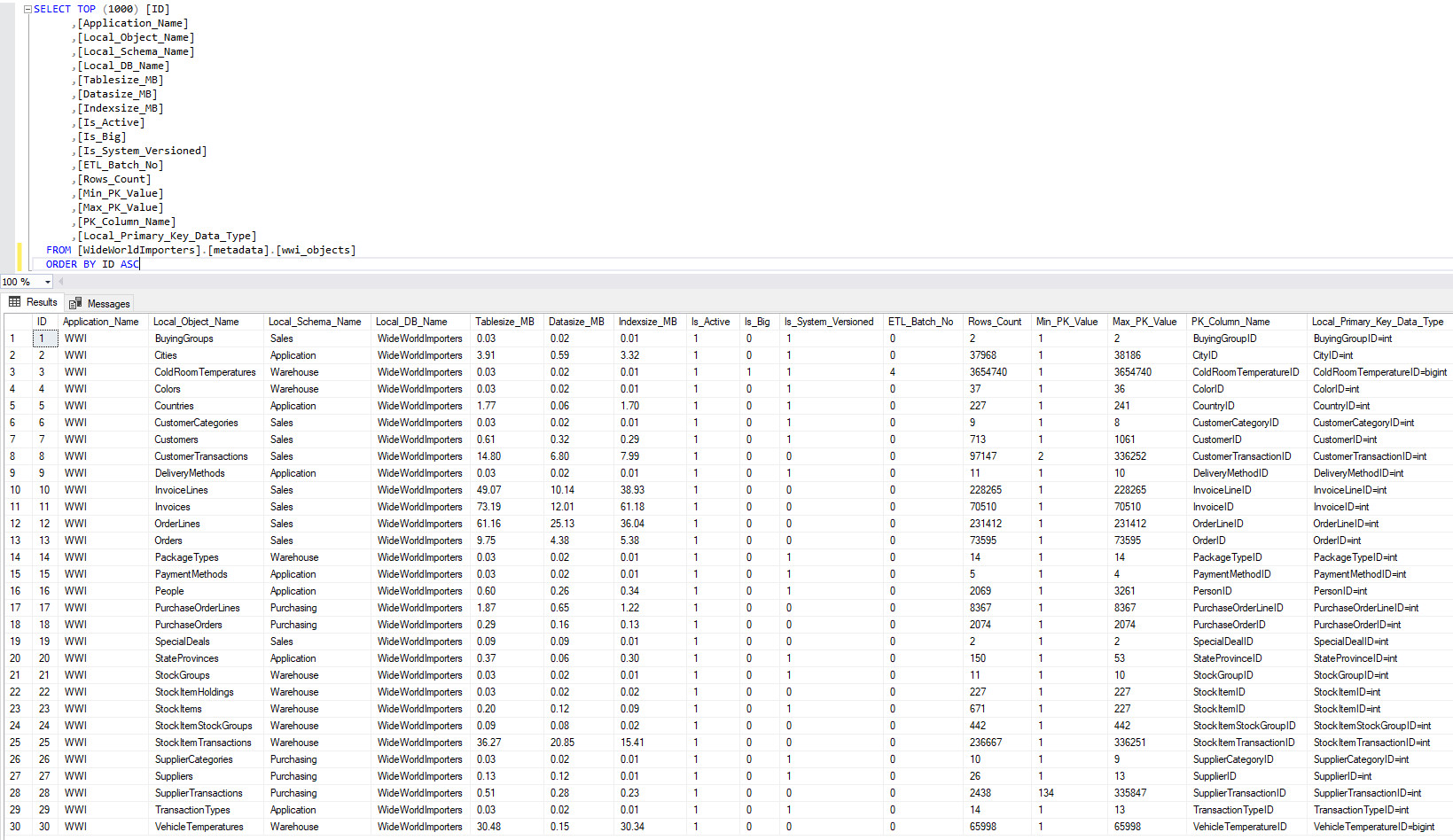Click the [Is_System_Versioned] column in the query
Image resolution: width=1453 pixels, height=840 pixels.
tap(142, 151)
